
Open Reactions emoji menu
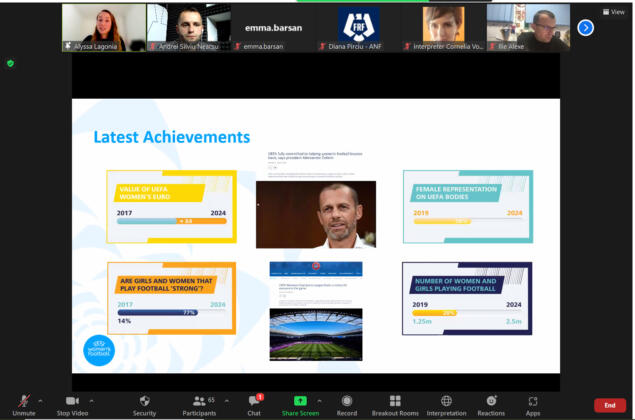[491, 405]
